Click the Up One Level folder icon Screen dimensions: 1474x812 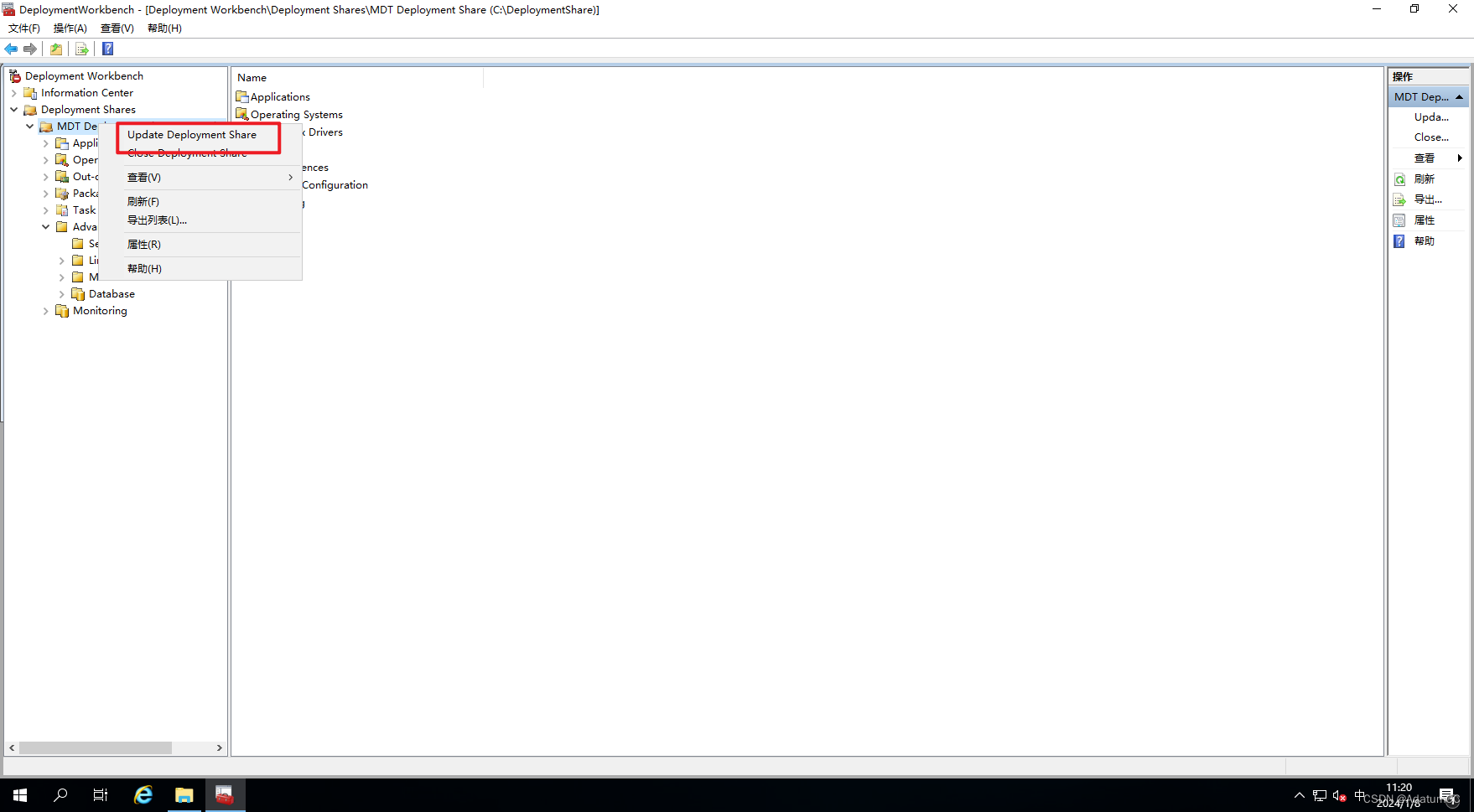pyautogui.click(x=56, y=49)
